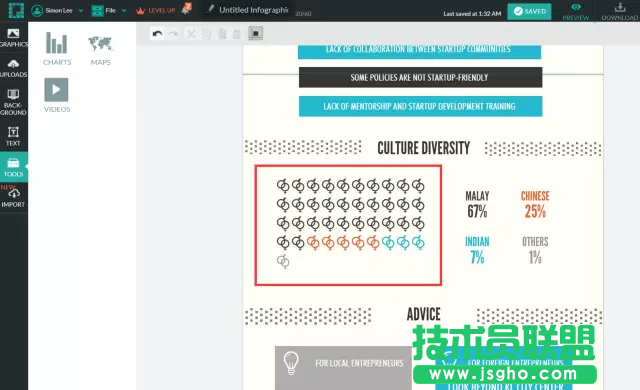The height and width of the screenshot is (390, 640).
Task: Open the Preview eye button
Action: [x=576, y=11]
